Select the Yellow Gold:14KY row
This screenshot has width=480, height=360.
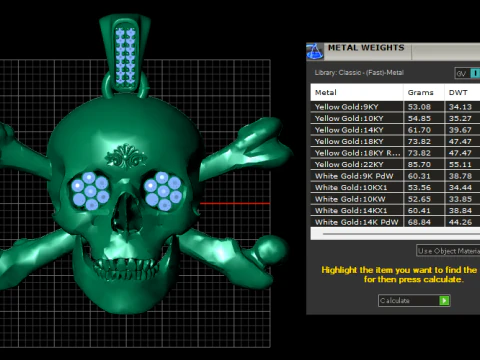[x=395, y=130]
